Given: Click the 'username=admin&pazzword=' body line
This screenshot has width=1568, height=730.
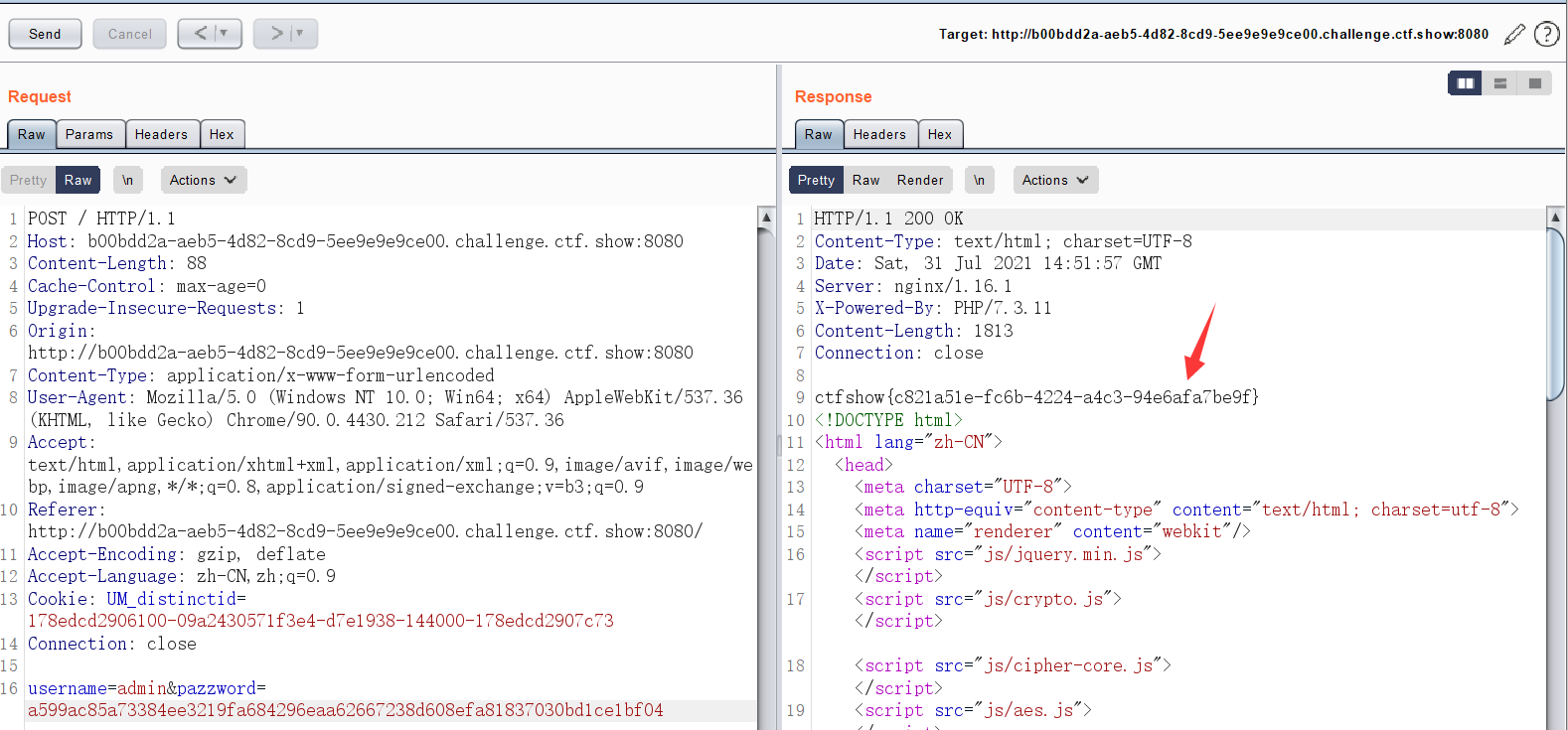Looking at the screenshot, I should [x=147, y=688].
